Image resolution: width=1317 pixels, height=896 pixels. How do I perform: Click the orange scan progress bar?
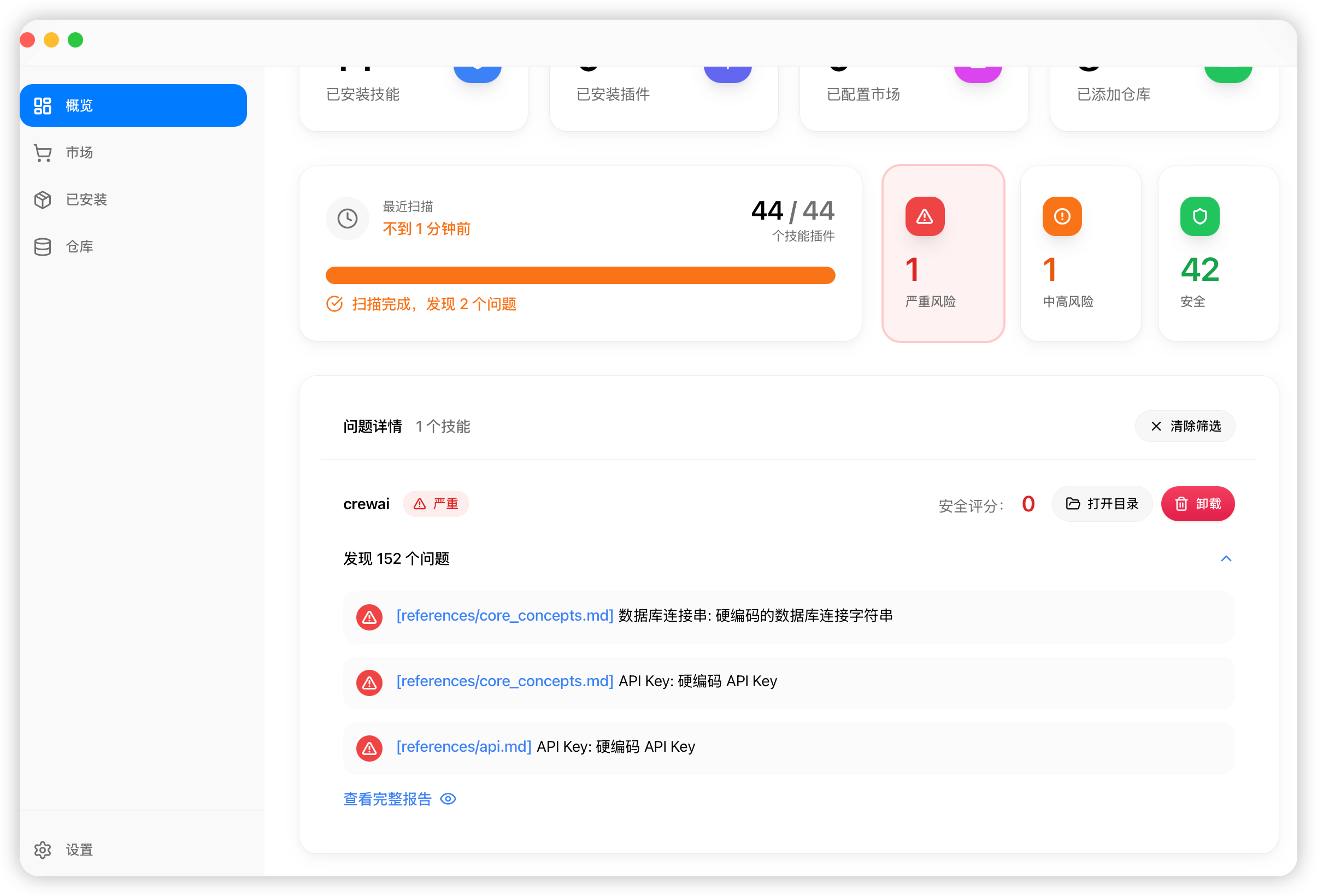580,275
